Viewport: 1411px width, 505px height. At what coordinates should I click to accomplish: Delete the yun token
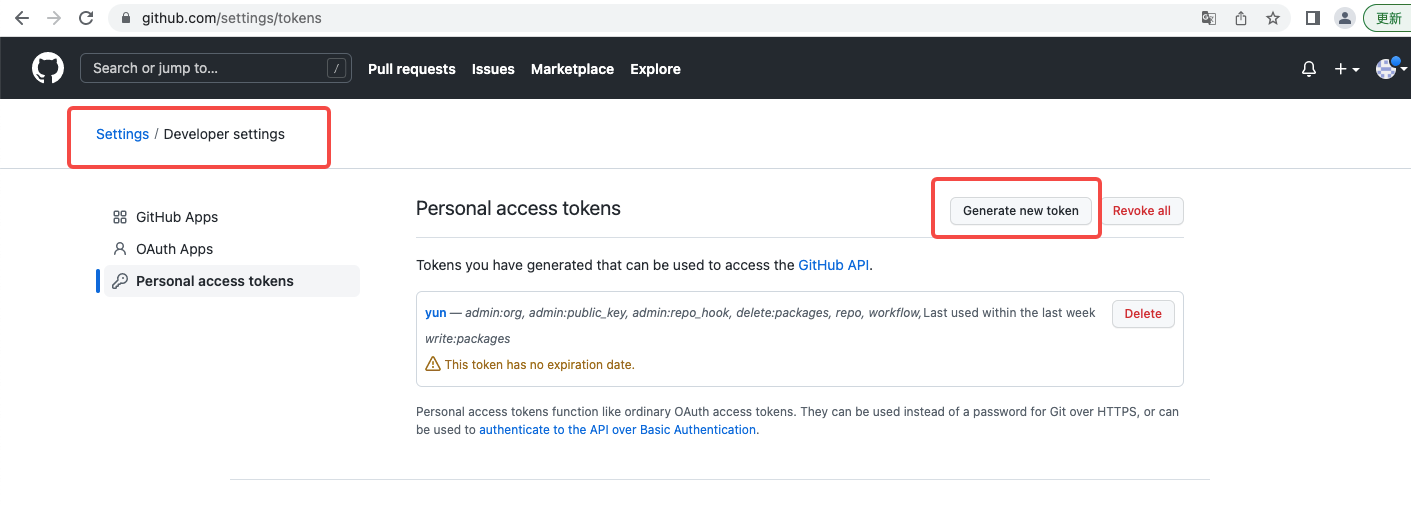pyautogui.click(x=1142, y=314)
